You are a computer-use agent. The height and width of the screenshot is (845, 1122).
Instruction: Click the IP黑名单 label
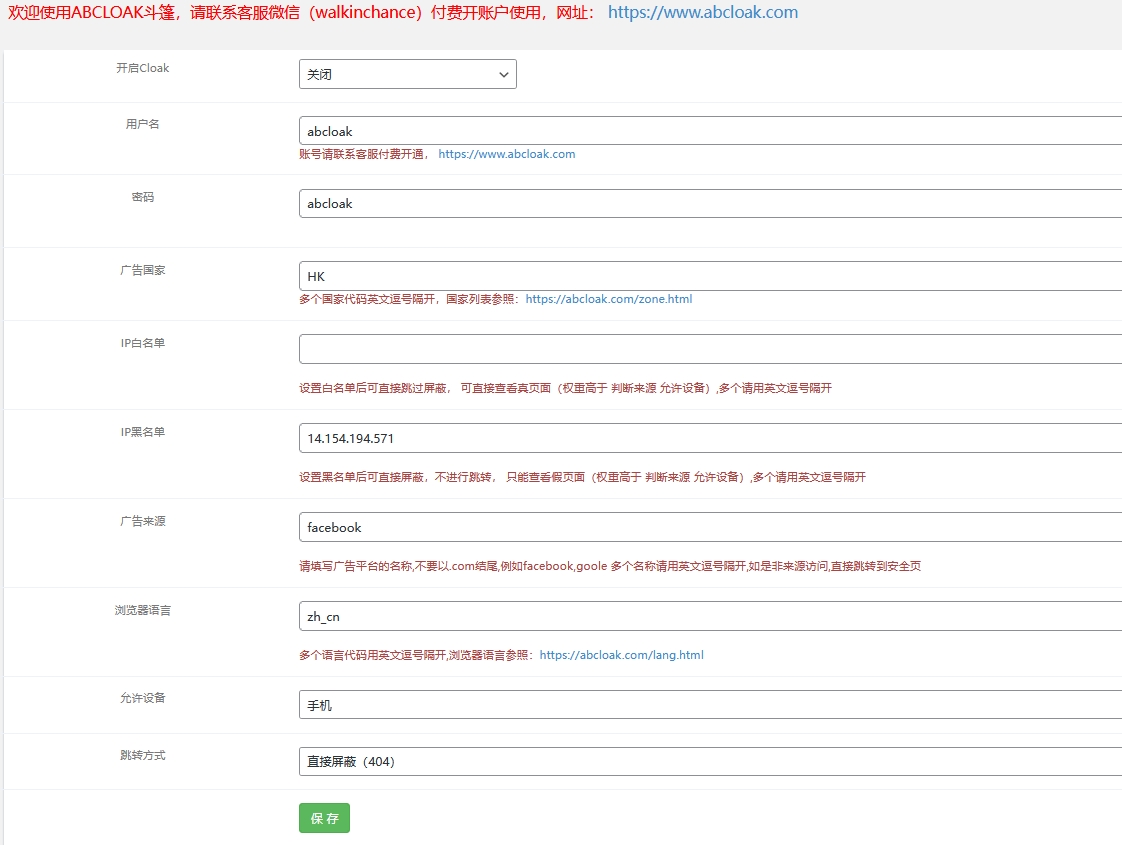point(142,431)
